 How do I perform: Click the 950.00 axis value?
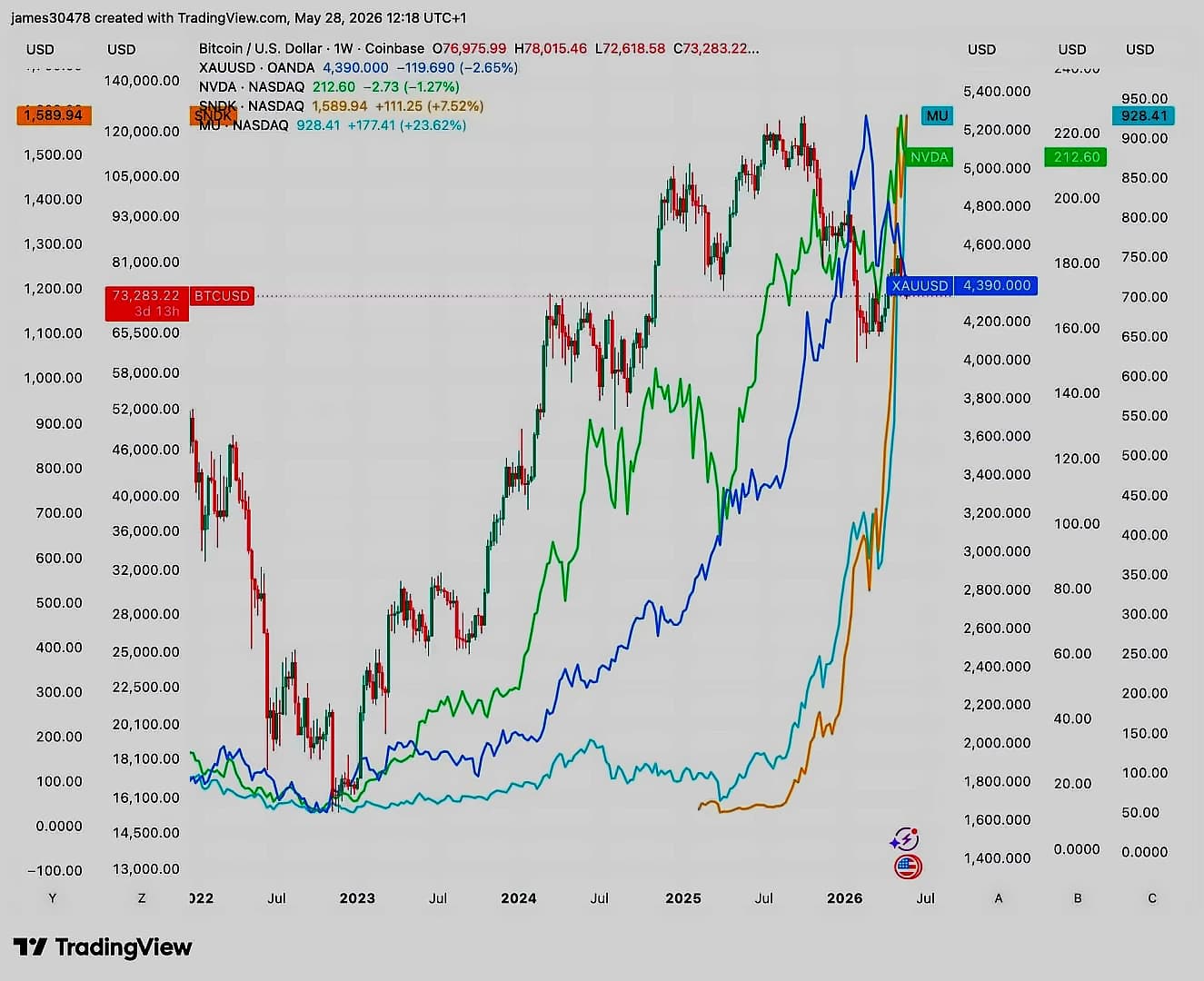[x=1145, y=99]
